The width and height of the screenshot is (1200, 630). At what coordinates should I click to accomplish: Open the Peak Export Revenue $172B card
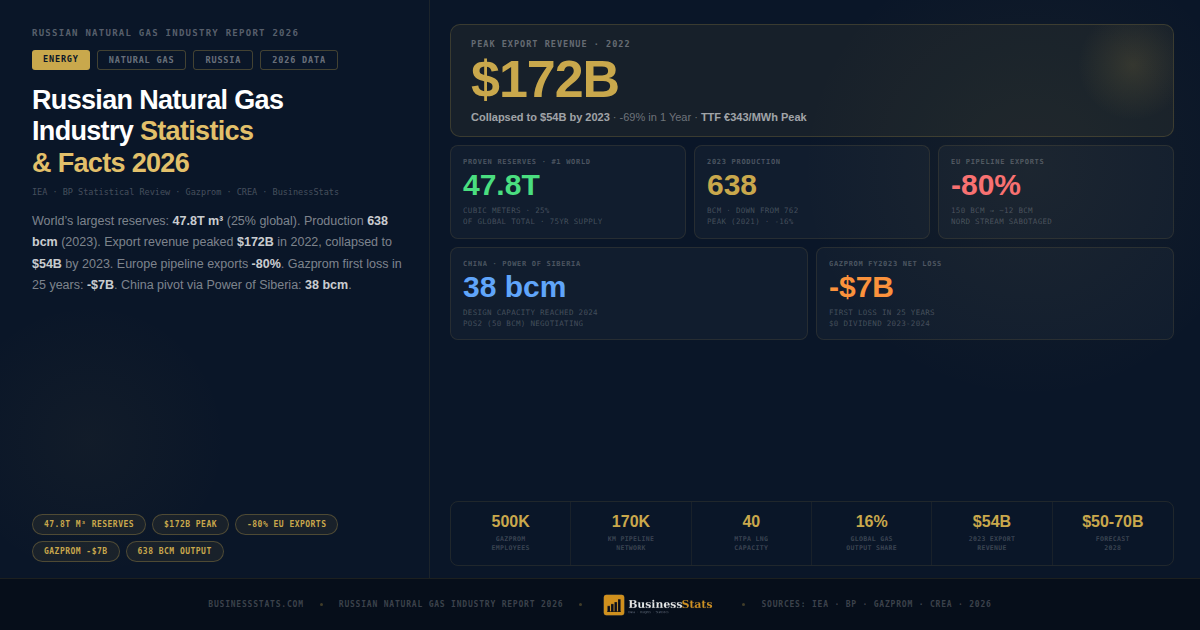coord(814,80)
